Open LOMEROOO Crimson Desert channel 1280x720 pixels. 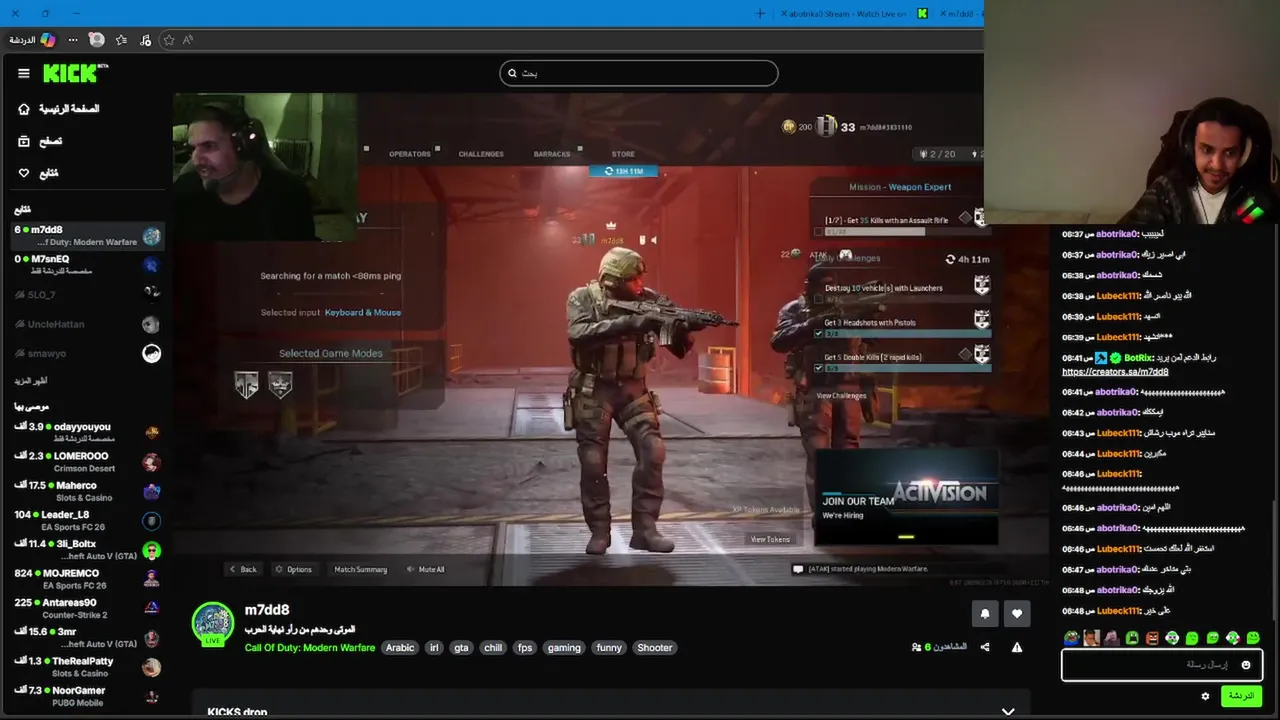(x=87, y=461)
